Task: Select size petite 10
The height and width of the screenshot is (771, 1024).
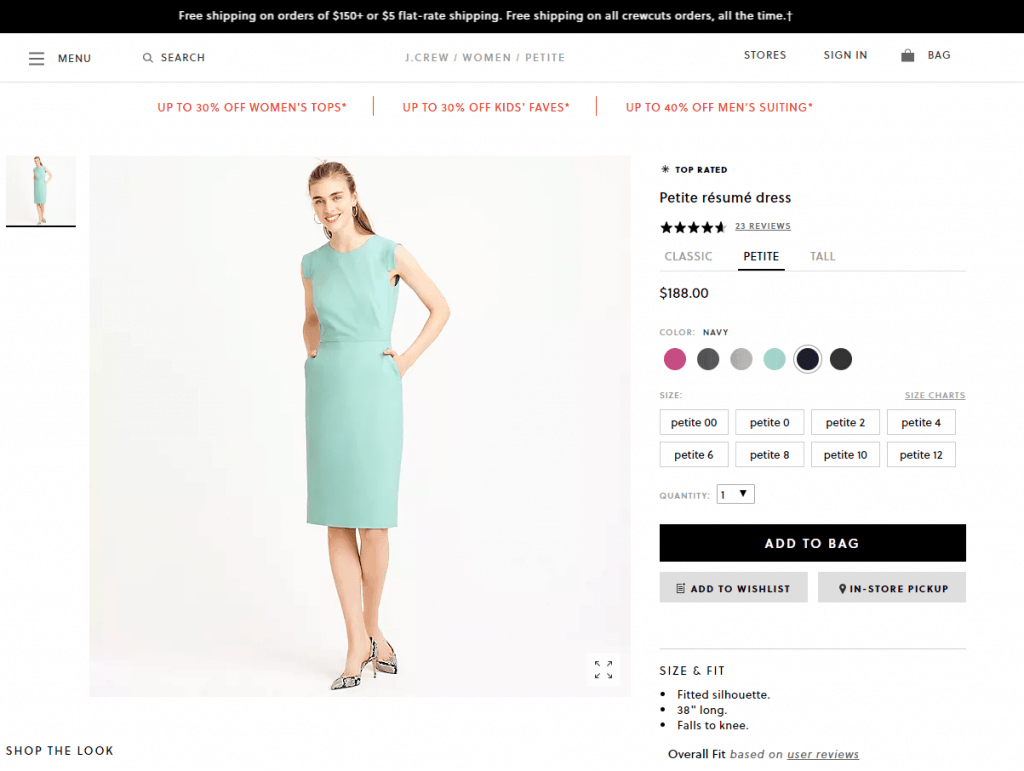Action: coord(845,454)
